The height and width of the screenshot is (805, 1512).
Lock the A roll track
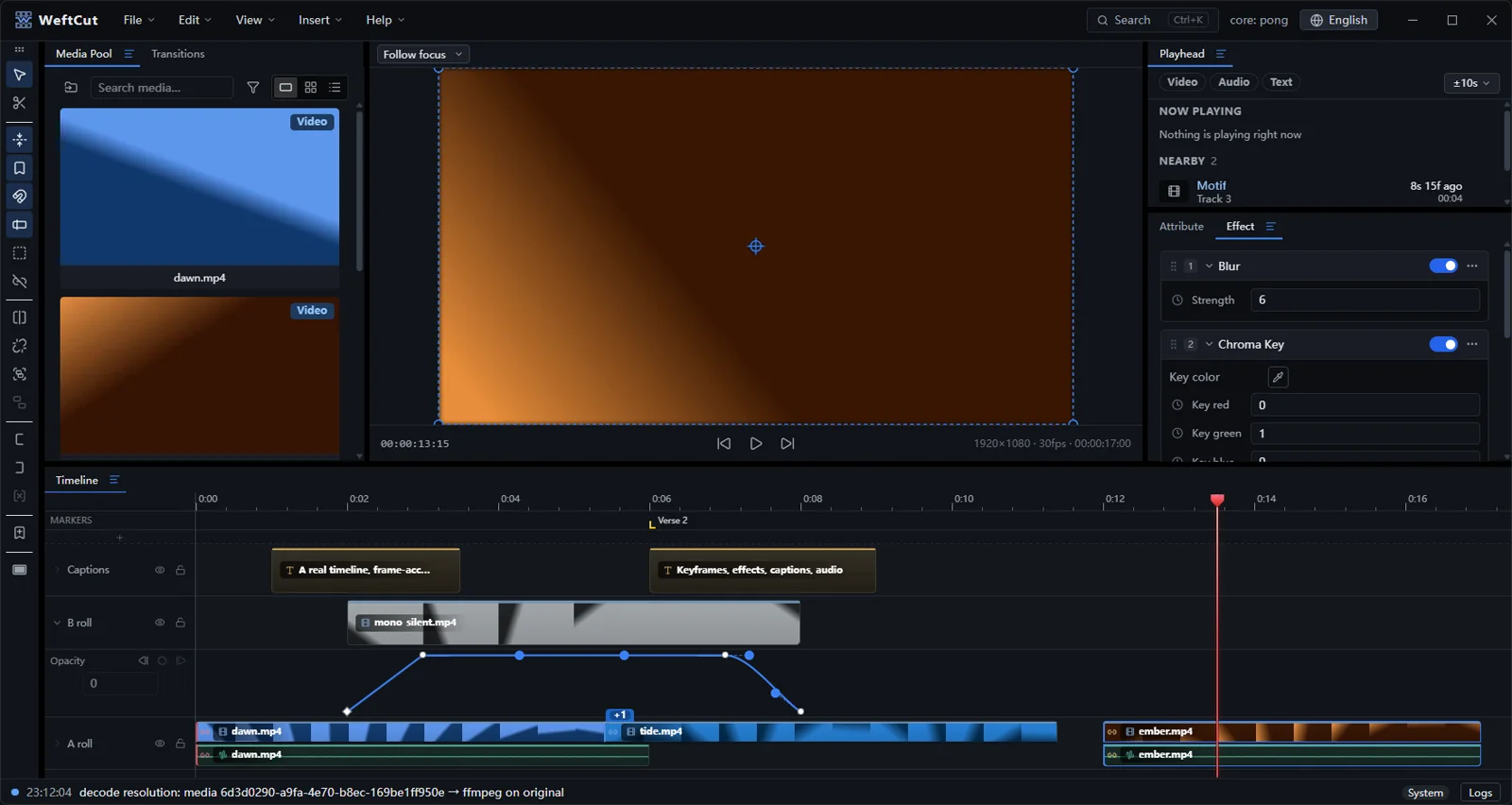pos(180,745)
